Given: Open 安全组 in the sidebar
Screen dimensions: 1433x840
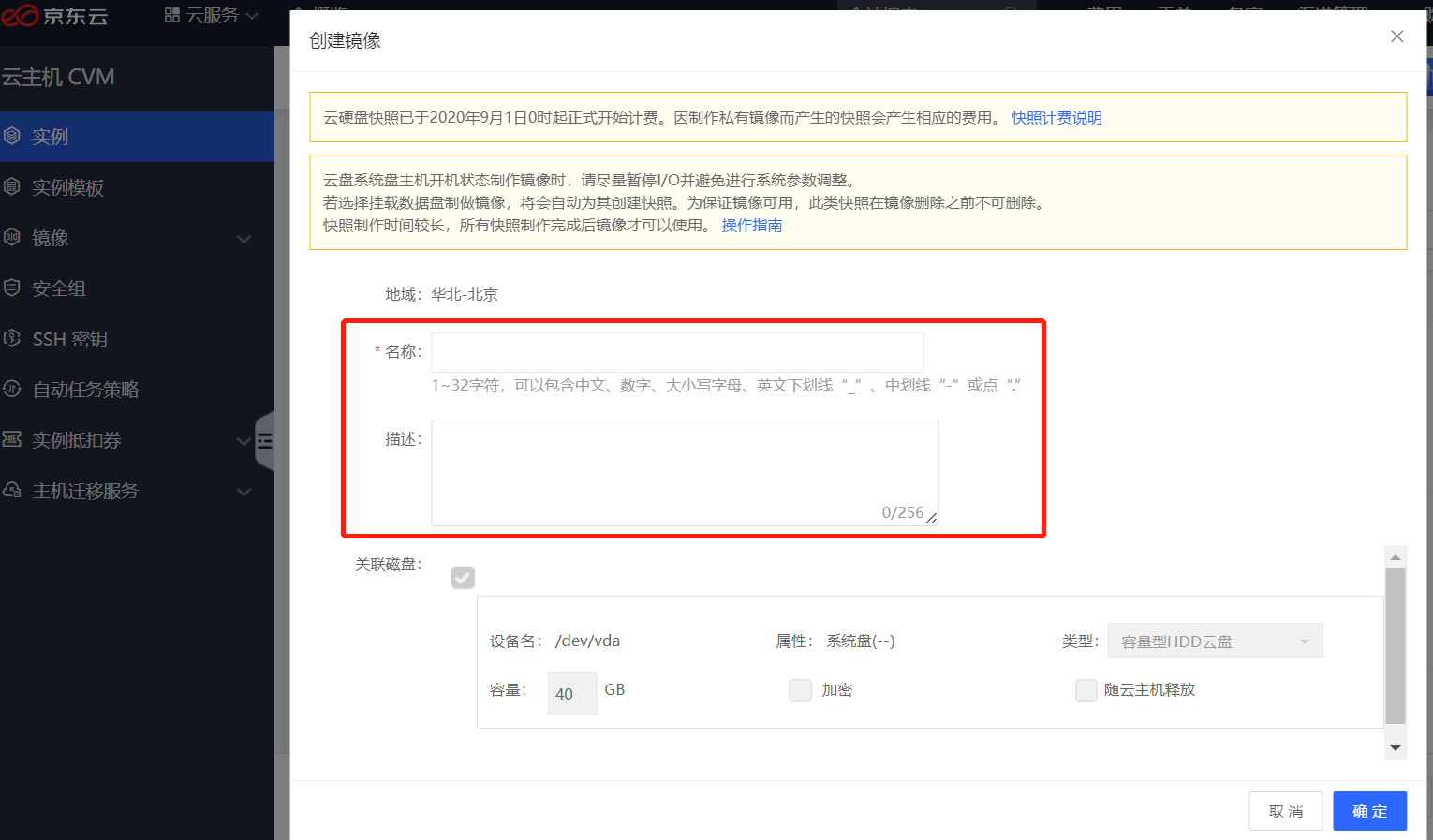Looking at the screenshot, I should coord(137,288).
